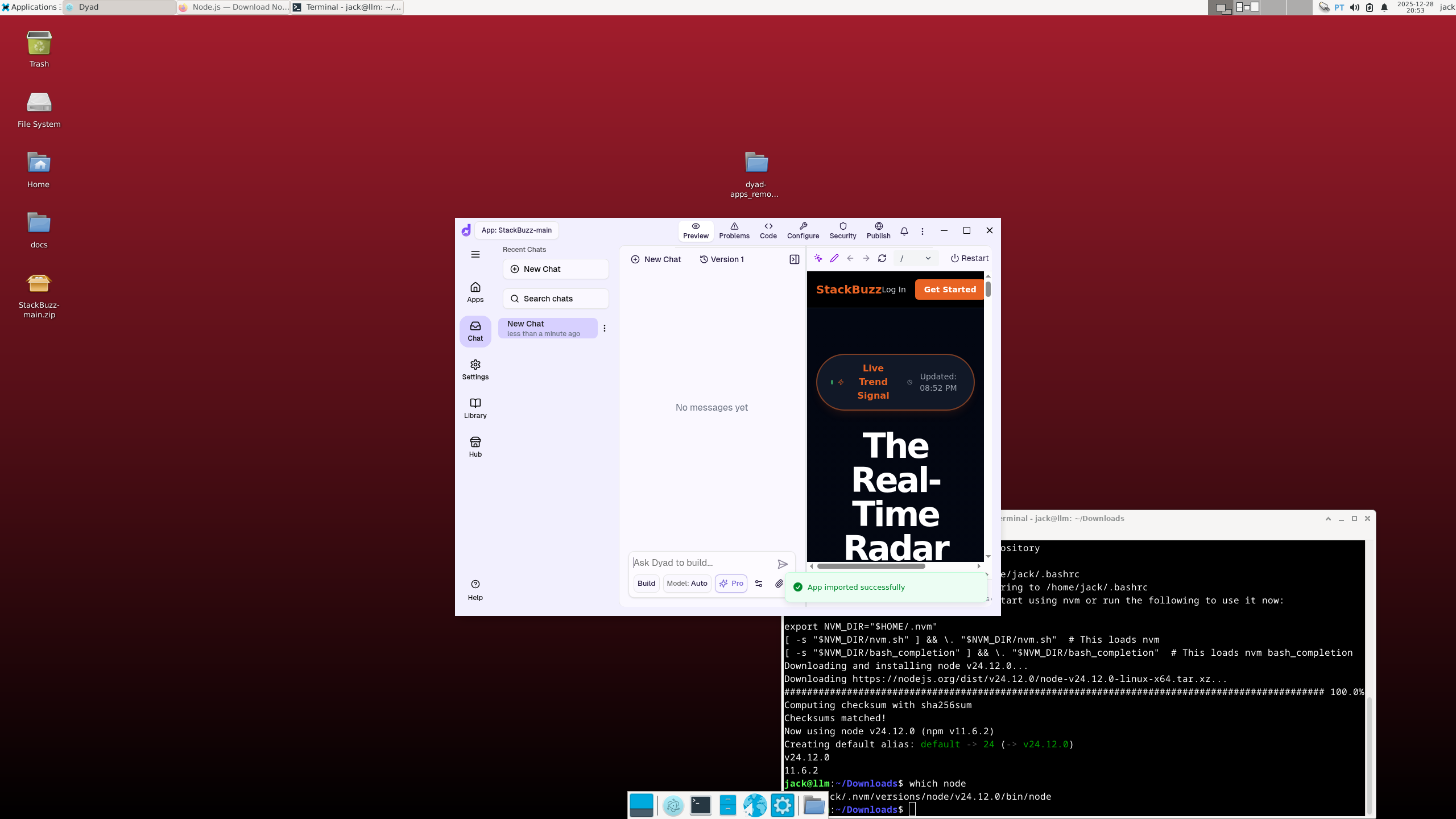
Task: Open the Model: Auto selector
Action: pos(686,584)
